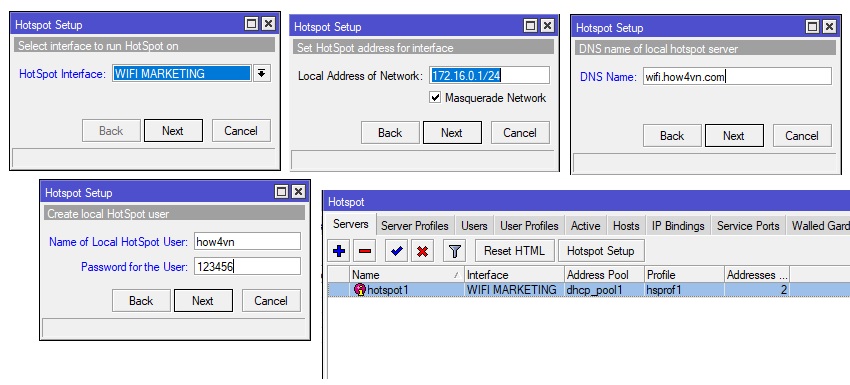The height and width of the screenshot is (385, 850).
Task: Click the WIFI MARKETING interface cell in table
Action: (x=514, y=290)
